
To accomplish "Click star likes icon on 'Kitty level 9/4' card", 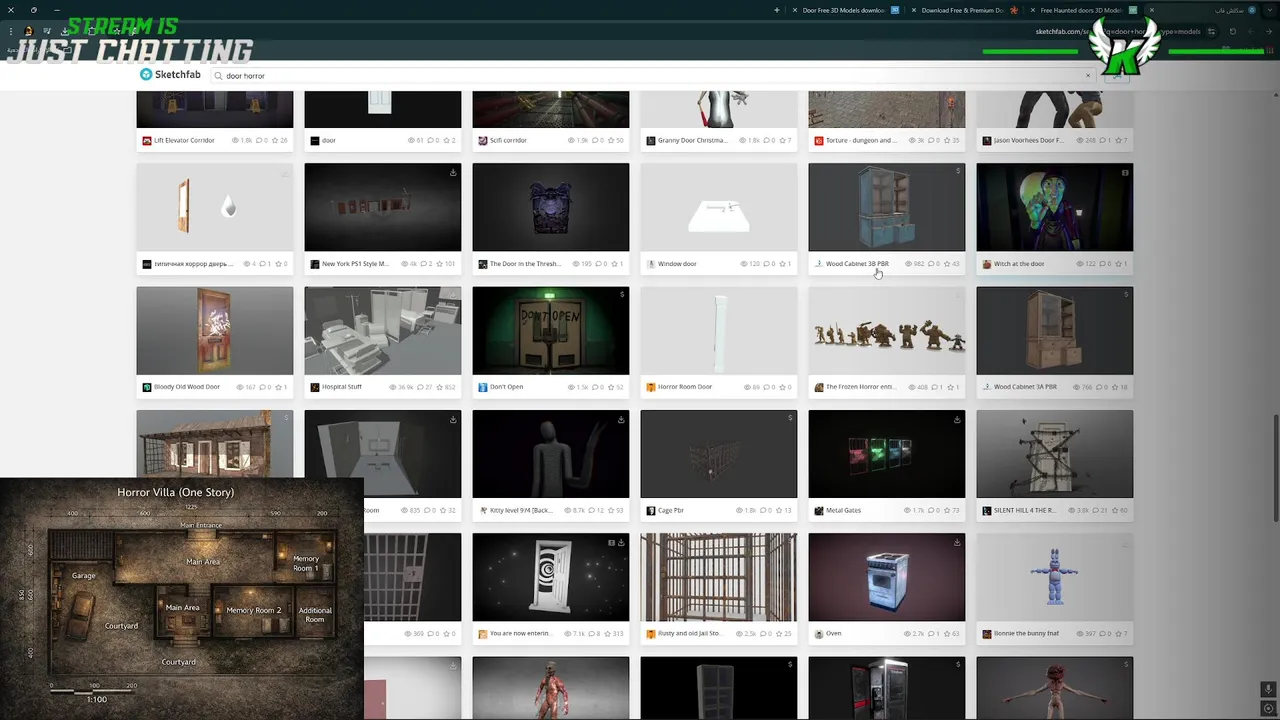I will 611,511.
